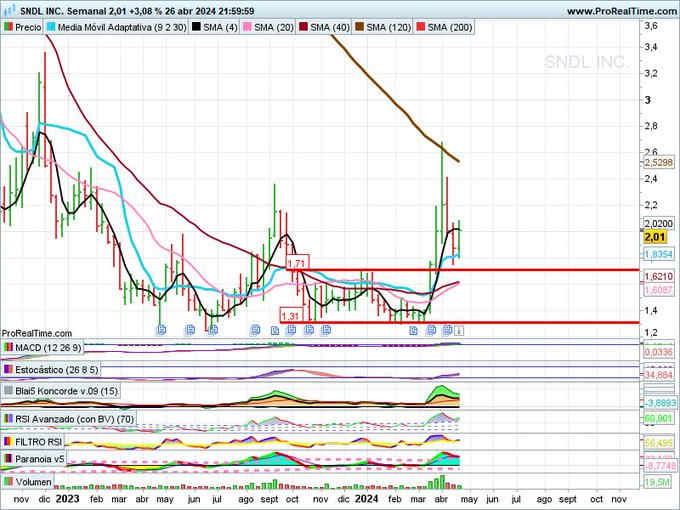Click the red SMA (200) color swatch
The width and height of the screenshot is (680, 510).
tap(421, 27)
